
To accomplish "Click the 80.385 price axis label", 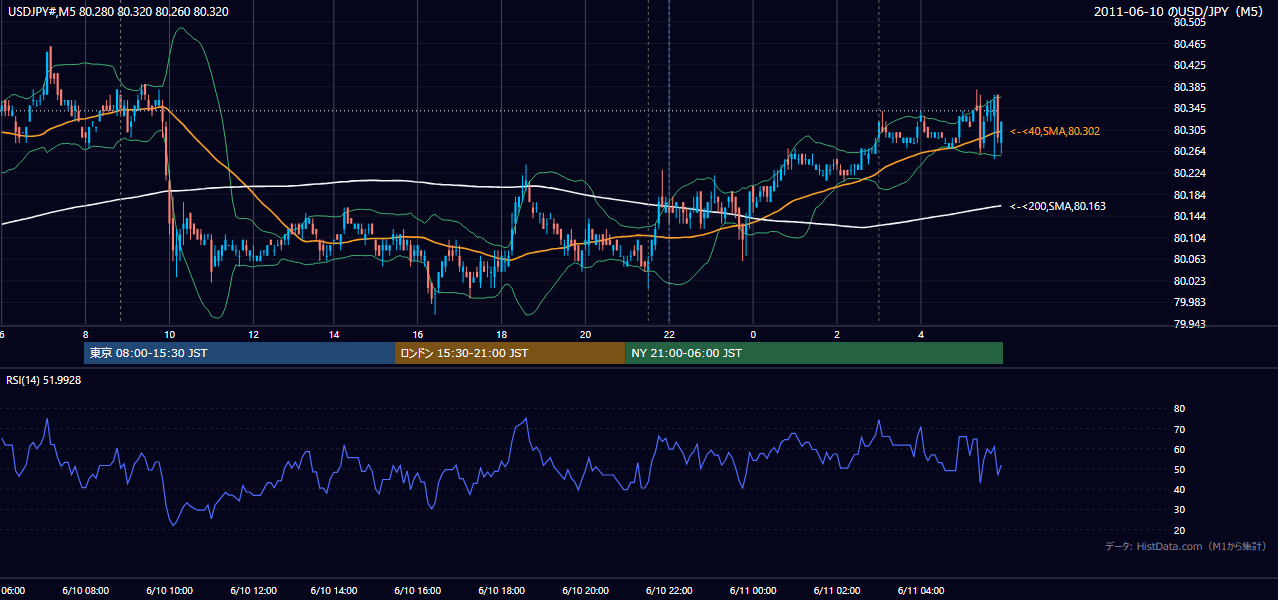I will tap(1189, 87).
